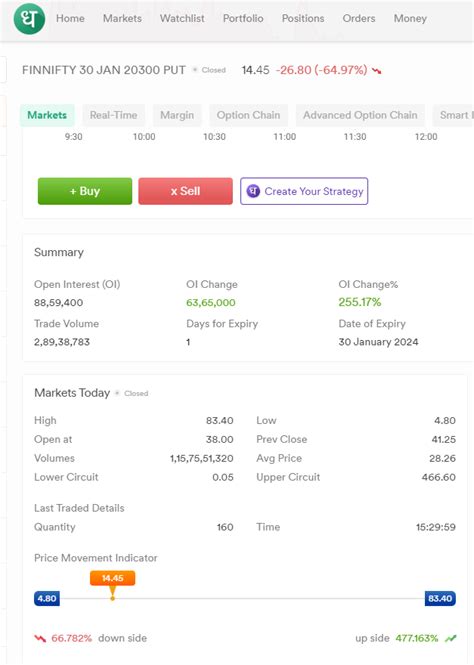Click the green up side trend icon

click(x=450, y=638)
